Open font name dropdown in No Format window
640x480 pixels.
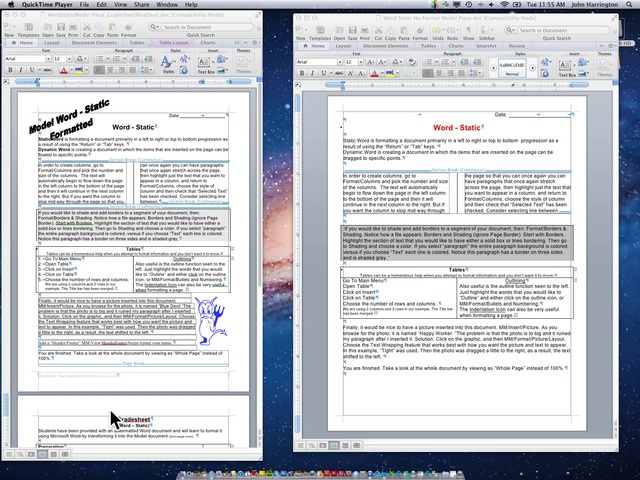point(340,62)
